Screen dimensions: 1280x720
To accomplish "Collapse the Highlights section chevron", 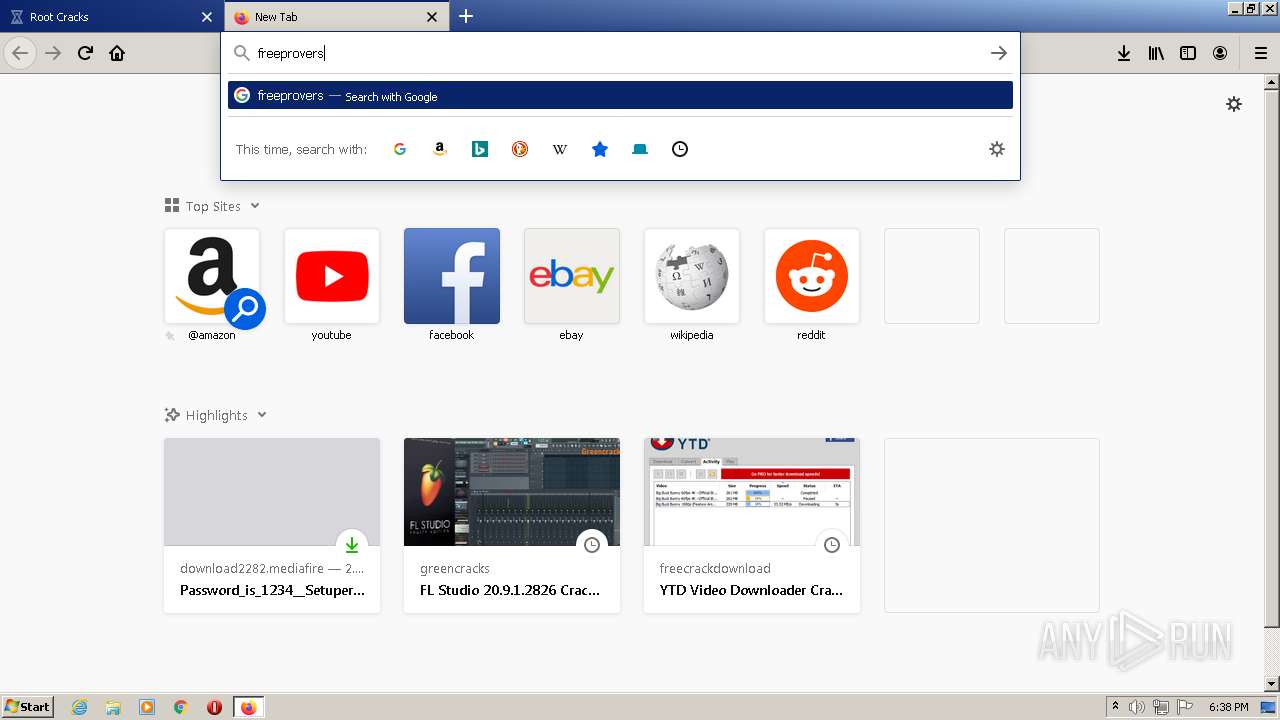I will point(262,415).
